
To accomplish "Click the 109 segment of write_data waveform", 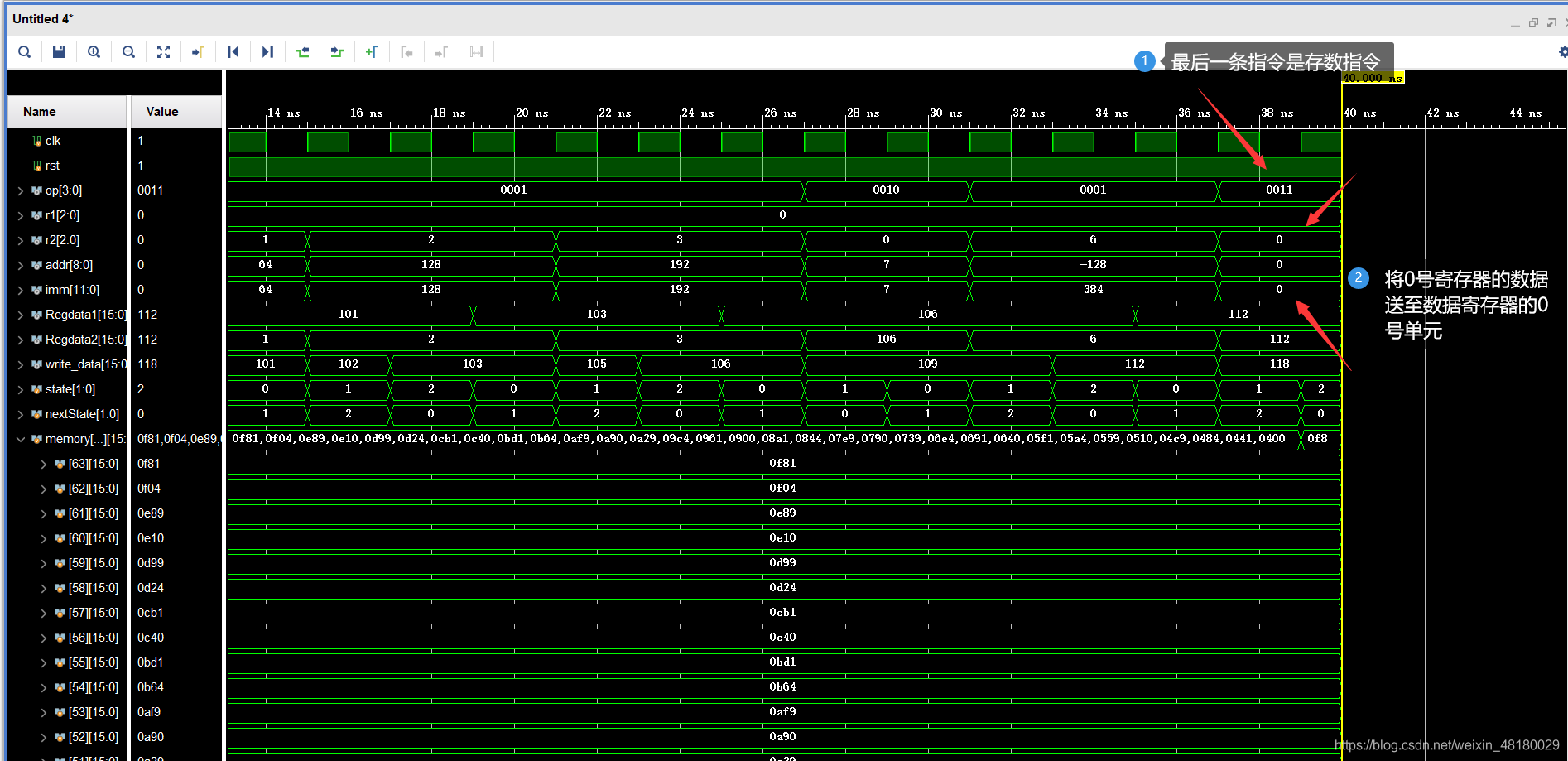I will coord(927,364).
